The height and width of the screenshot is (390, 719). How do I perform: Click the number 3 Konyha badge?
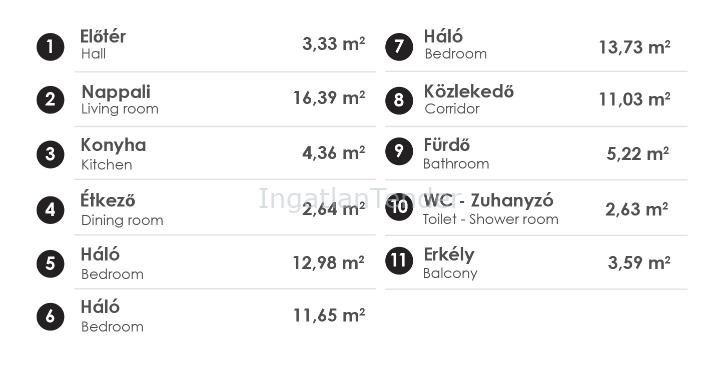[x=50, y=154]
